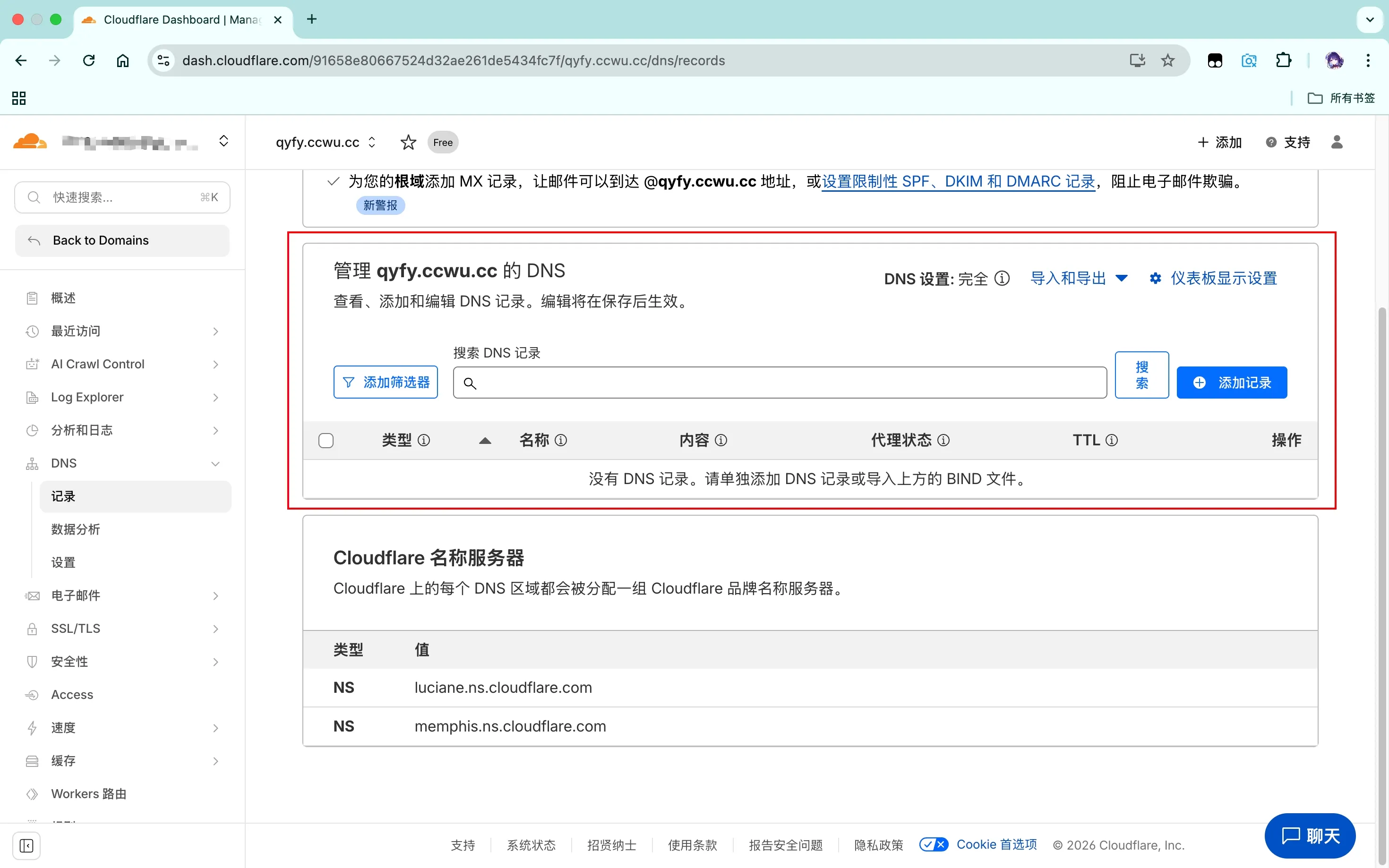Screen dimensions: 1389x868
Task: Click the 代理状态 info icon
Action: tap(943, 440)
